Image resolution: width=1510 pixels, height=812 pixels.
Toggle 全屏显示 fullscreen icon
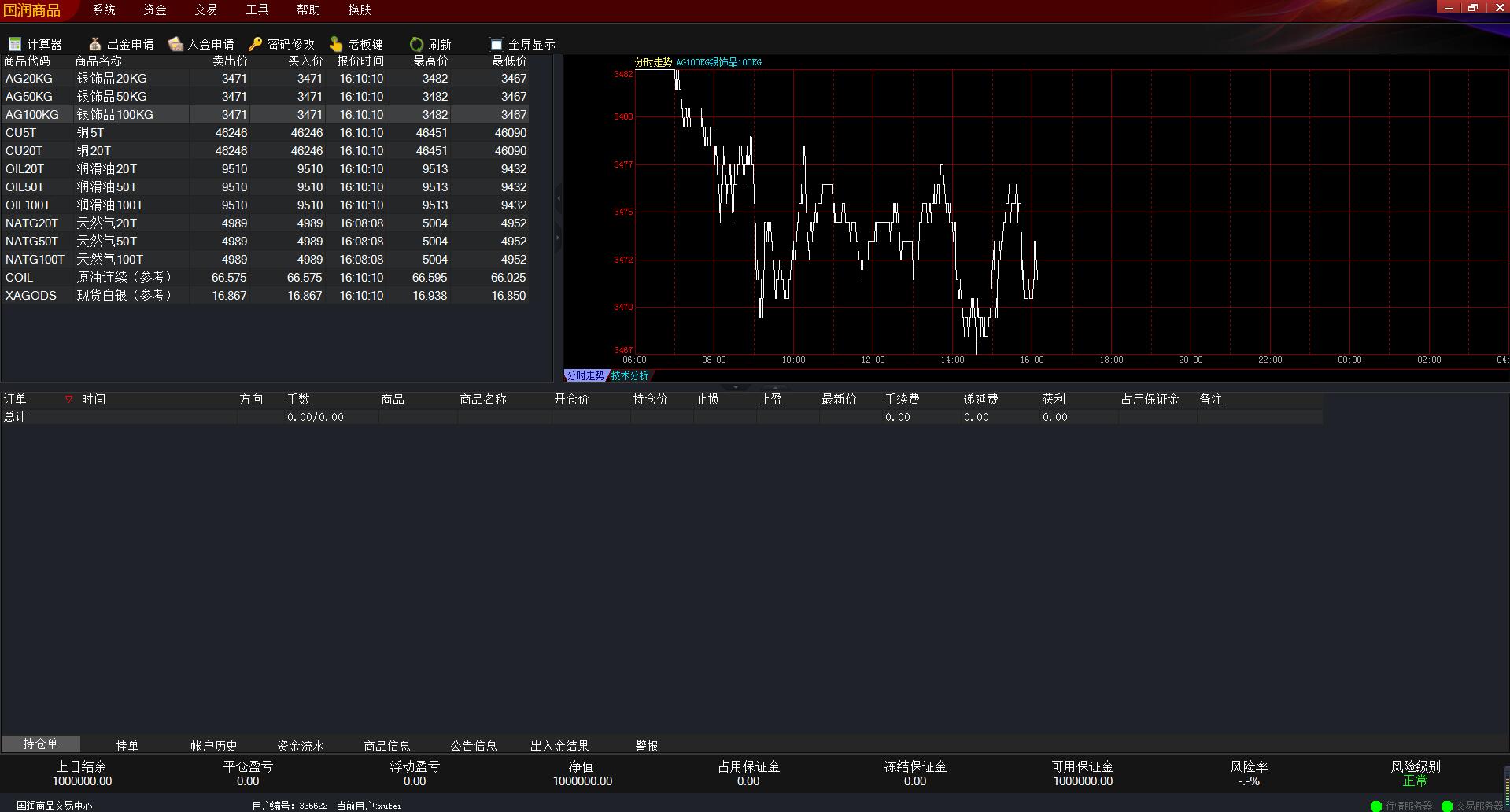pos(496,44)
